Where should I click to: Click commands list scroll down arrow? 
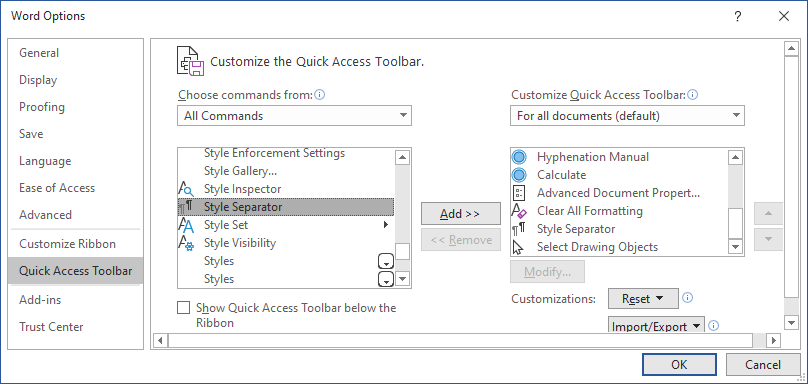(402, 279)
